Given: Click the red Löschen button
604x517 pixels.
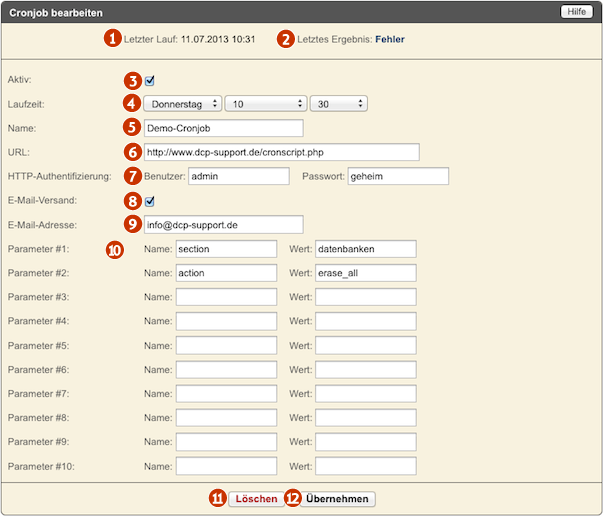Looking at the screenshot, I should pos(257,499).
